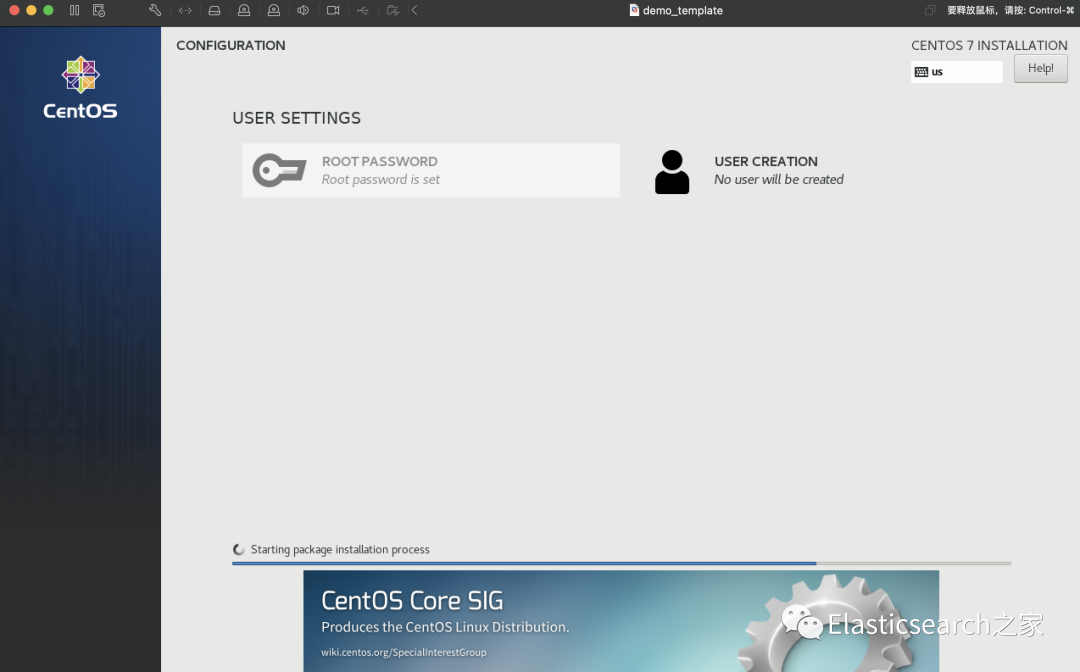Click the CONFIGURATION heading
This screenshot has height=672, width=1080.
tap(231, 45)
